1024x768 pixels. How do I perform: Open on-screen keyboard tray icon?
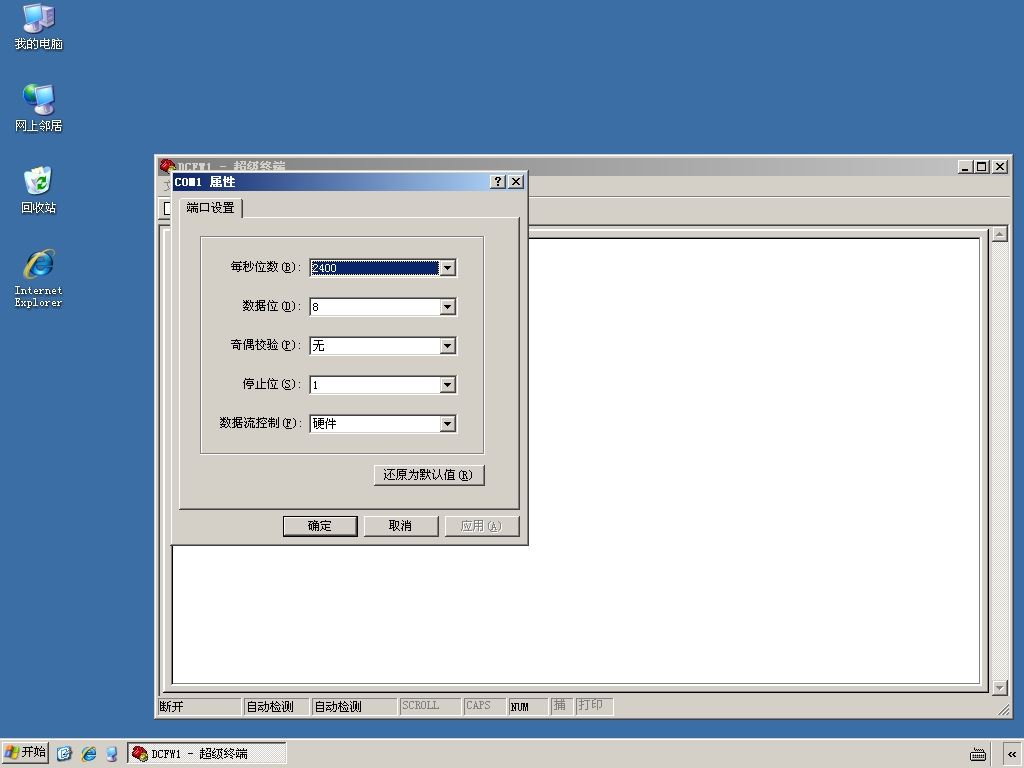978,754
